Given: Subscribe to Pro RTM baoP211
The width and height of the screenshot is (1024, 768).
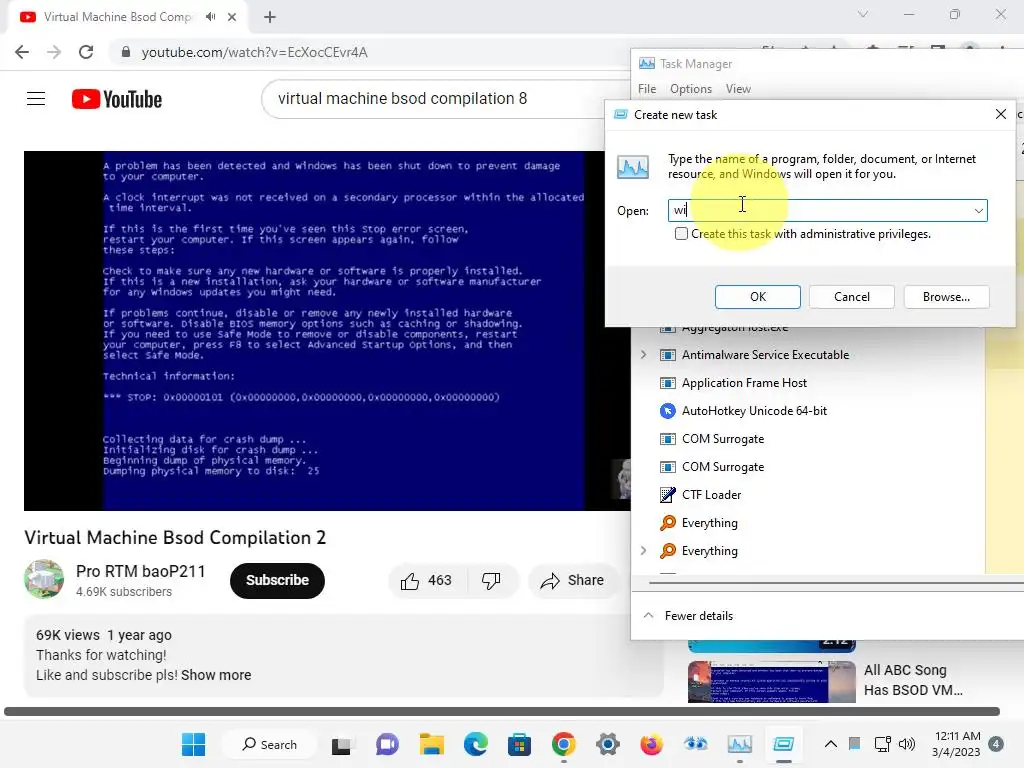Looking at the screenshot, I should tap(277, 581).
